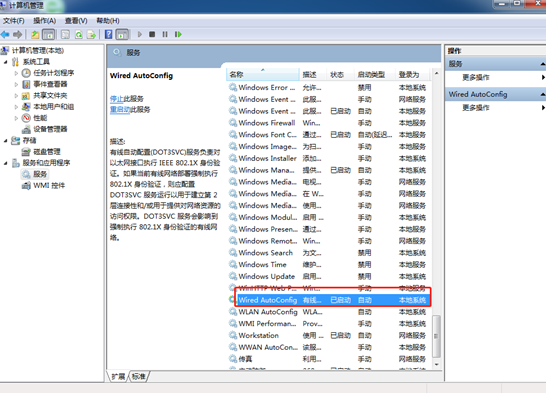Select the Windows Firewall service row
546x393 pixels.
point(329,123)
